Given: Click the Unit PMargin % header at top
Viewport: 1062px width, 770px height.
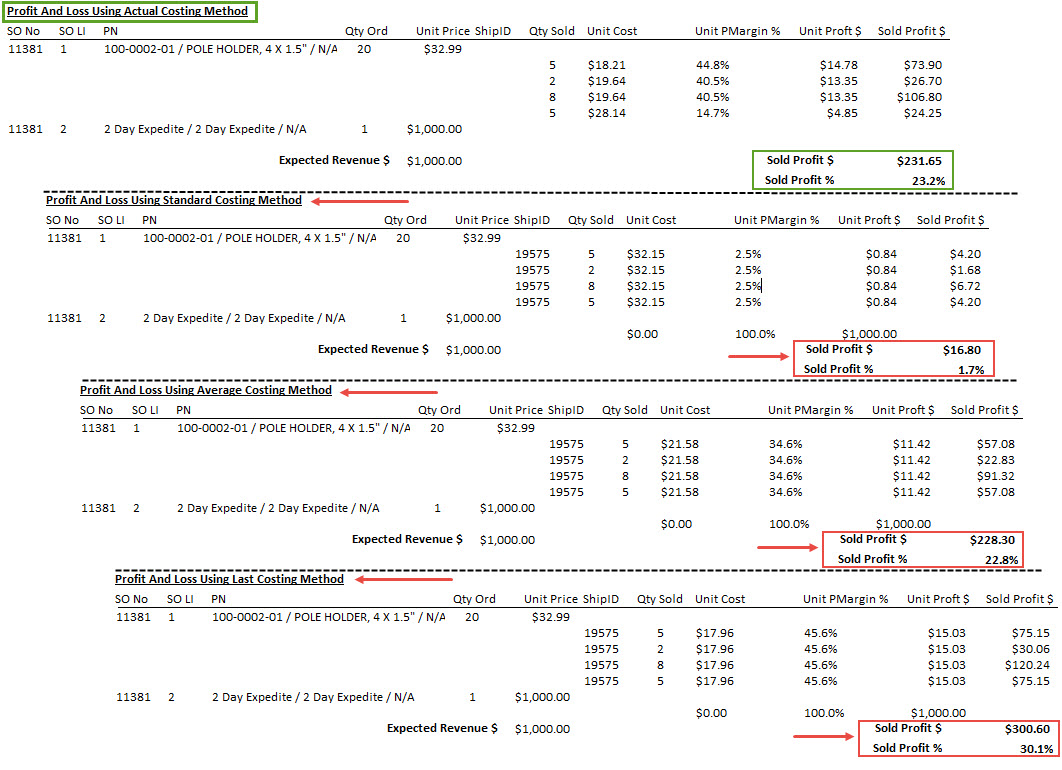Looking at the screenshot, I should (738, 31).
